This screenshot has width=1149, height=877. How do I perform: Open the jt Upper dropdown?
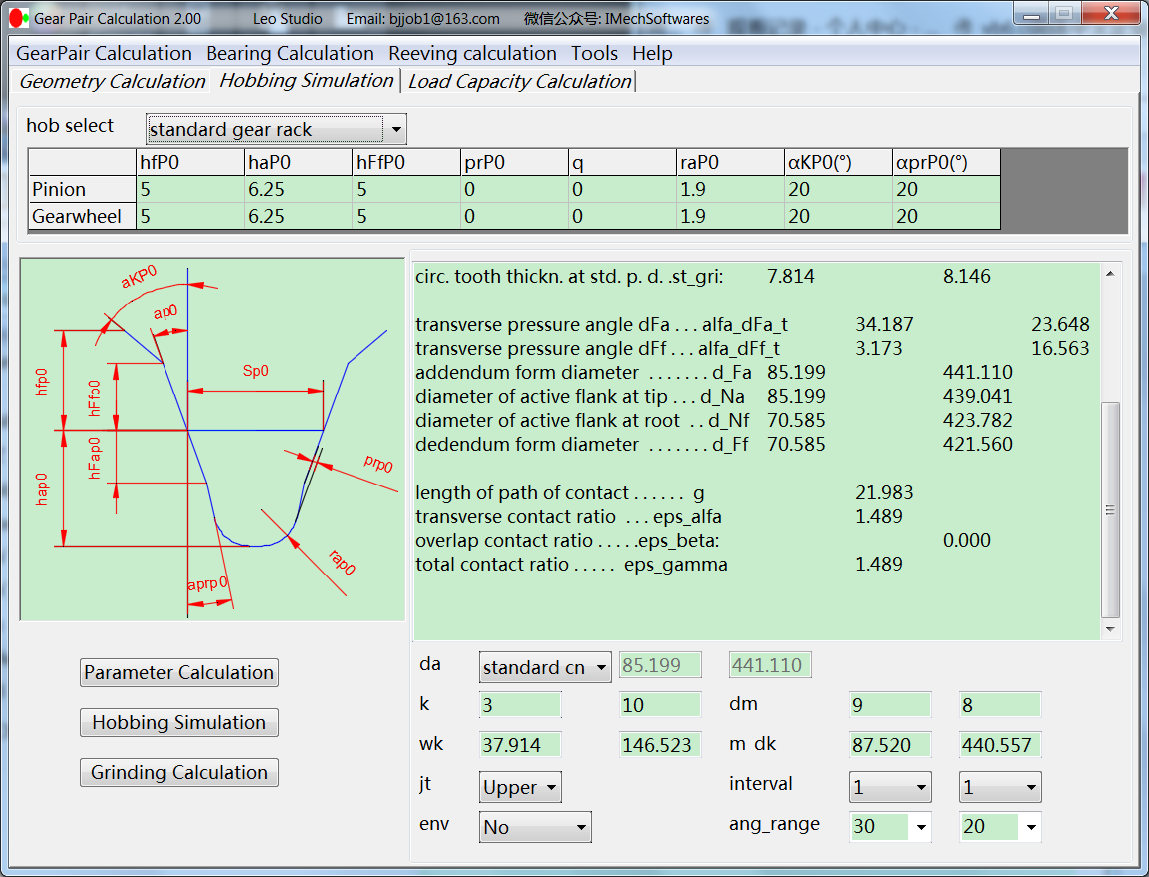click(520, 788)
